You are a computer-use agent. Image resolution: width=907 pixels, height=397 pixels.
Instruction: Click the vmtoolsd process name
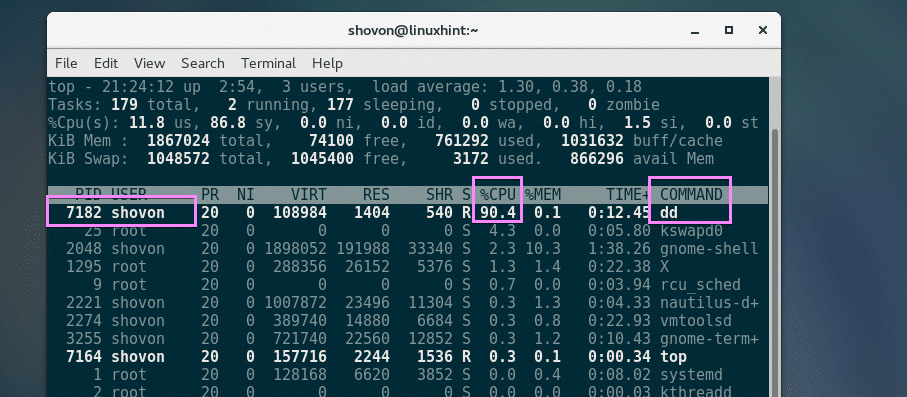(x=696, y=321)
